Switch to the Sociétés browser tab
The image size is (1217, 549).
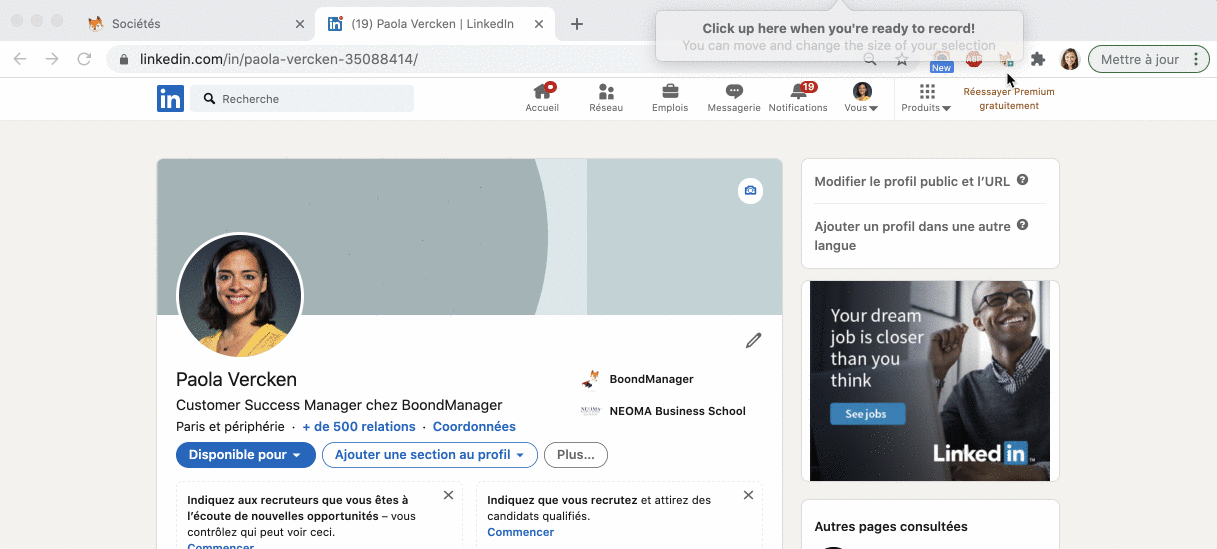coord(195,24)
